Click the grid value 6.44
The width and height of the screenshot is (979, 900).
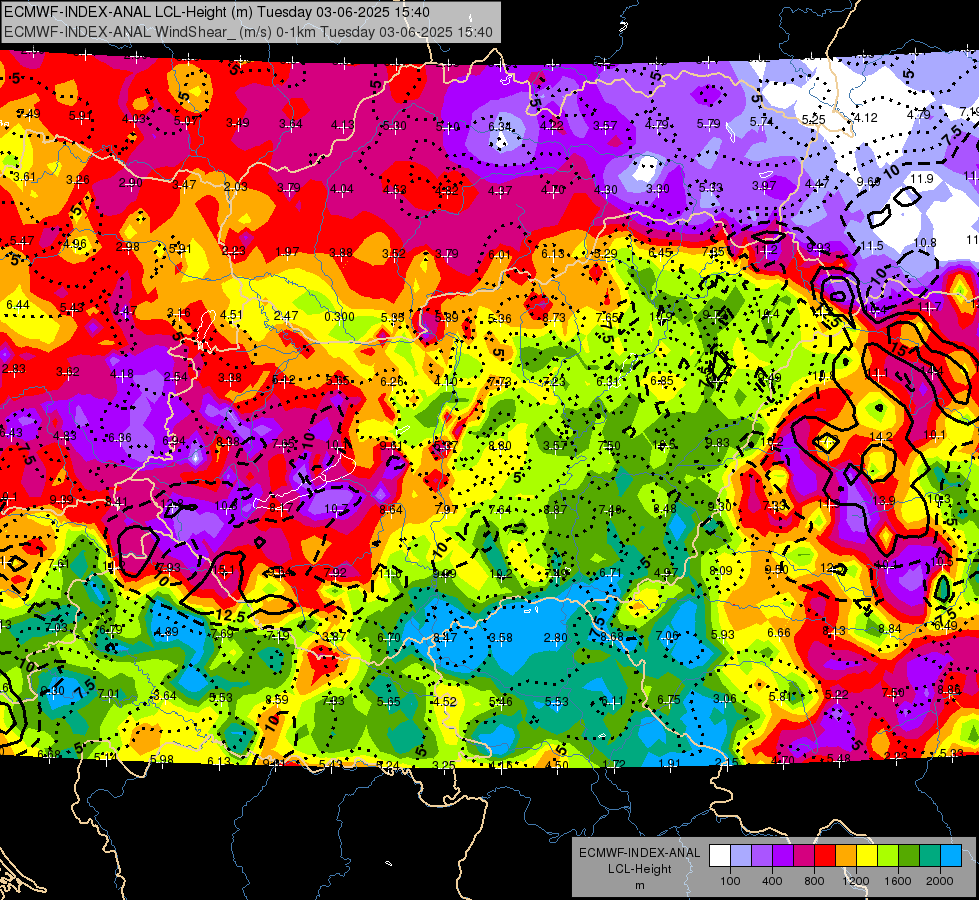[17, 304]
